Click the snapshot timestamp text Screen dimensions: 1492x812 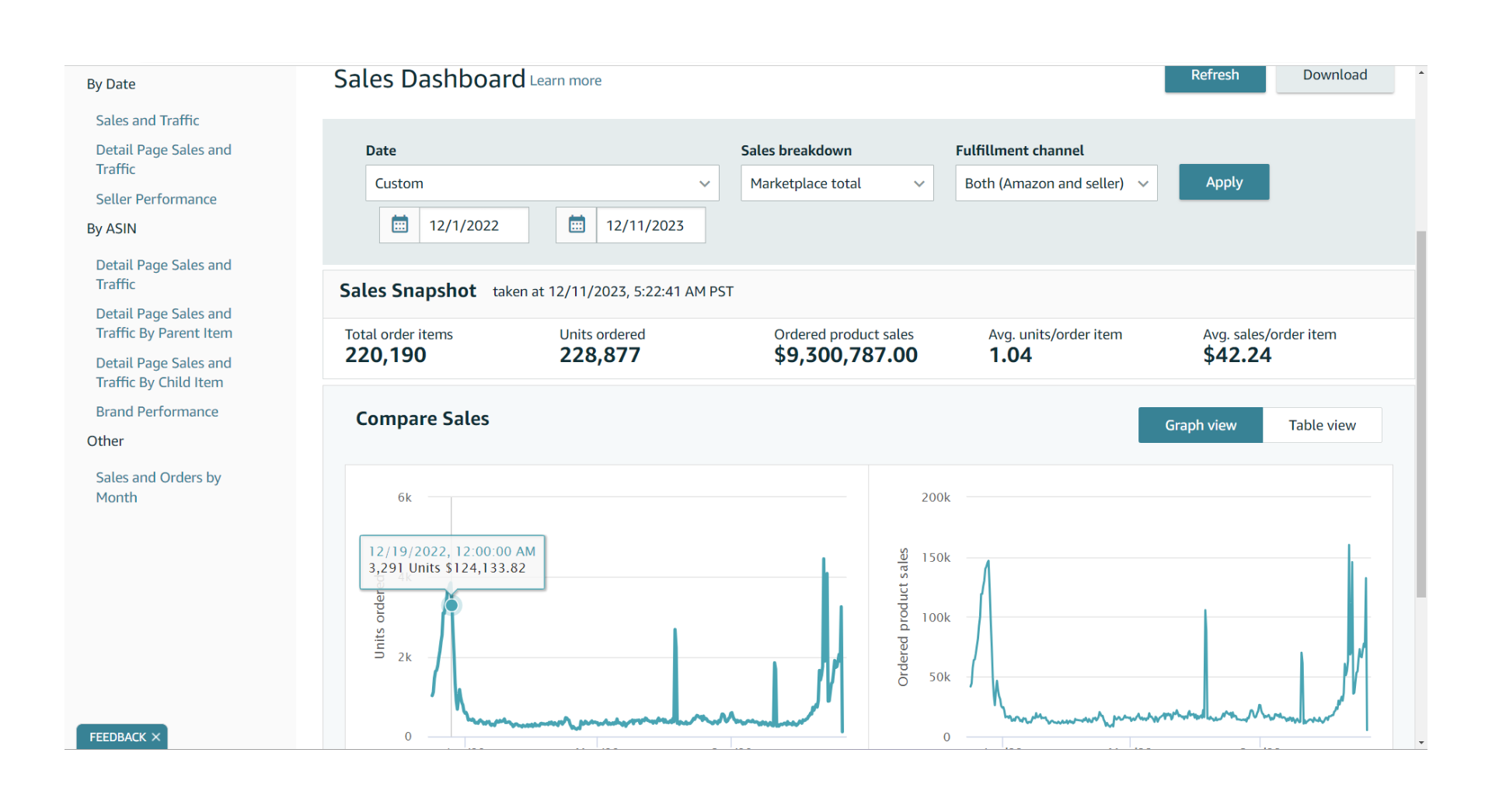pyautogui.click(x=613, y=291)
